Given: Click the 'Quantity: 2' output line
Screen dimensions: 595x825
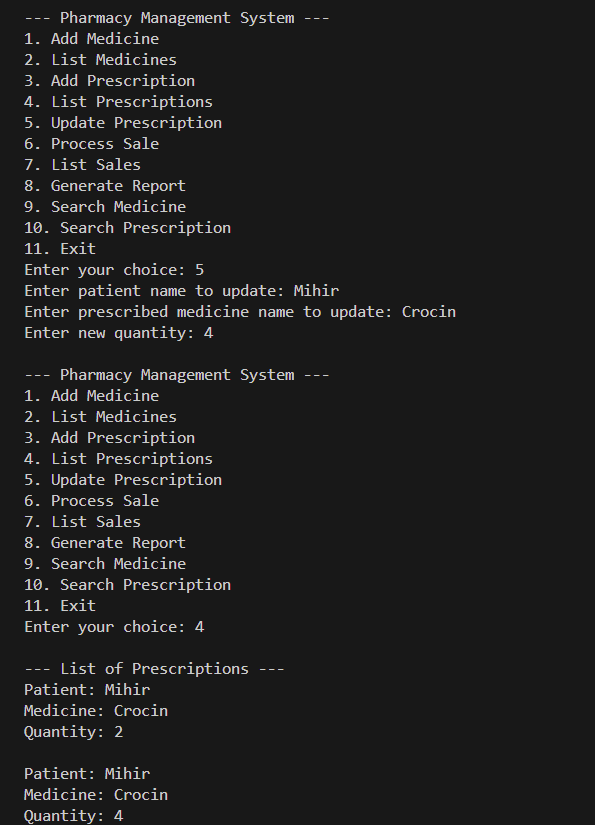Looking at the screenshot, I should 74,732.
